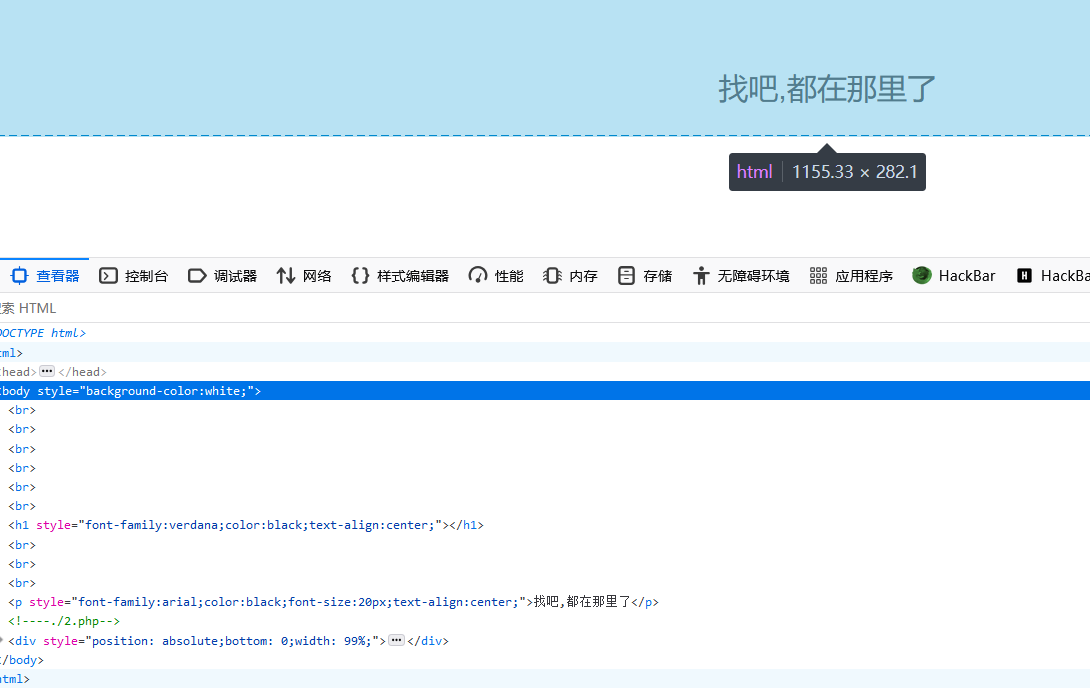Click the up-down arrows network icon
Screen dimensions: 1090x700
pos(286,276)
